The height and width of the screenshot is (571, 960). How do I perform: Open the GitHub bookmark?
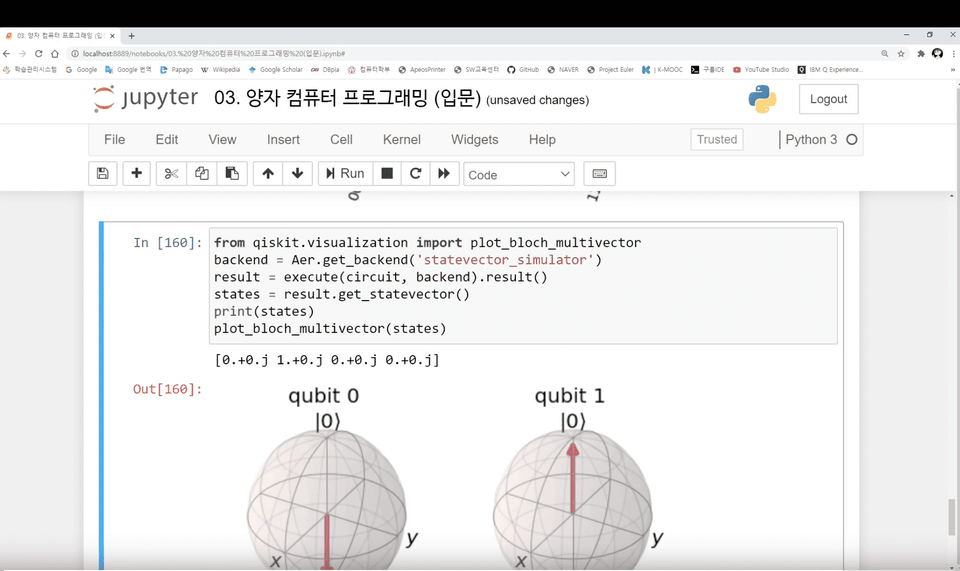tap(523, 70)
